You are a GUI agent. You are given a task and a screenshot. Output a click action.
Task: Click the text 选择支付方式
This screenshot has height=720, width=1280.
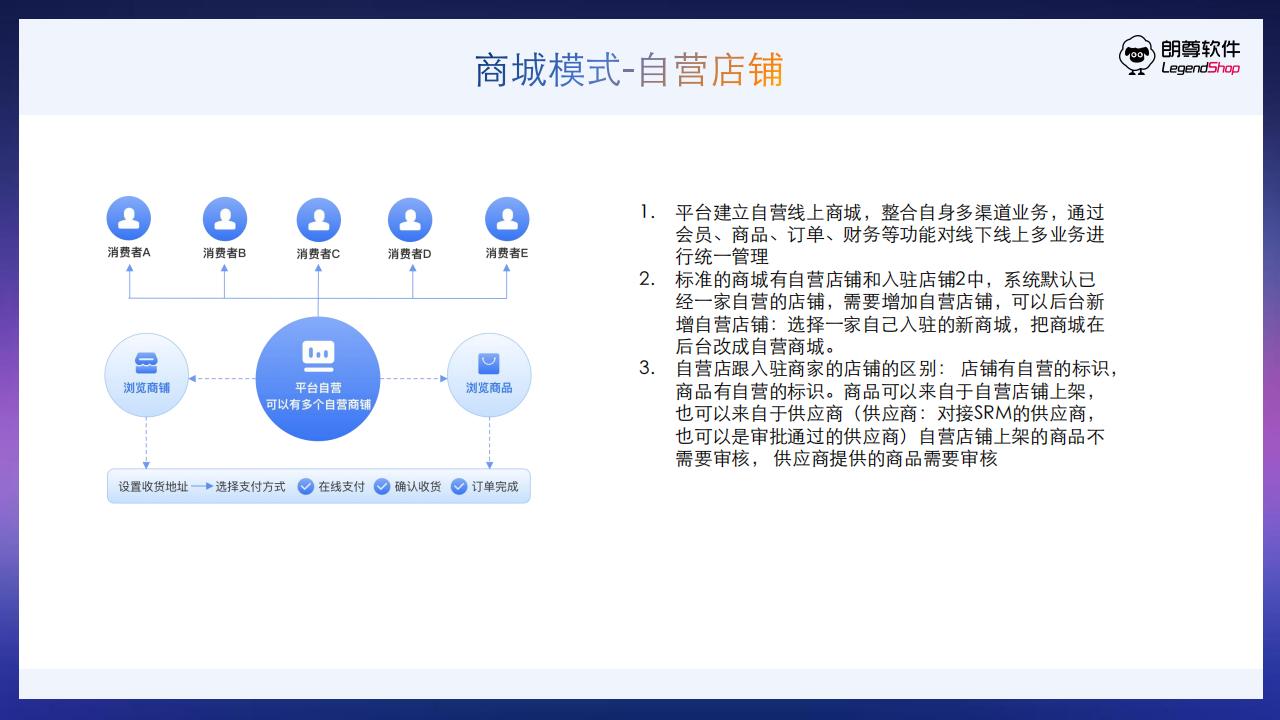coord(250,487)
